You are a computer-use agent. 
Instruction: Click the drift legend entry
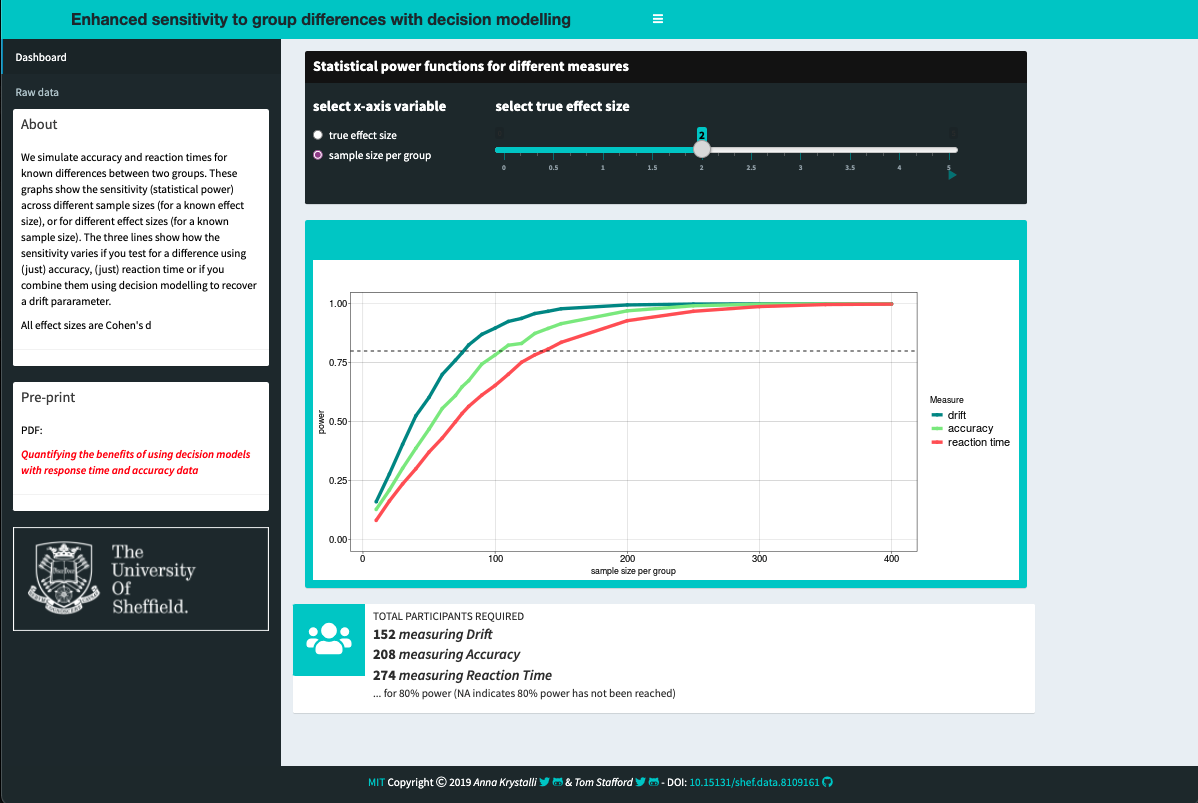point(949,415)
